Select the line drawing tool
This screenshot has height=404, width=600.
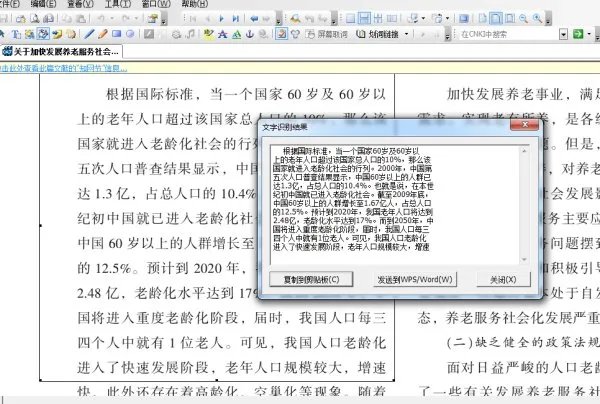click(89, 34)
